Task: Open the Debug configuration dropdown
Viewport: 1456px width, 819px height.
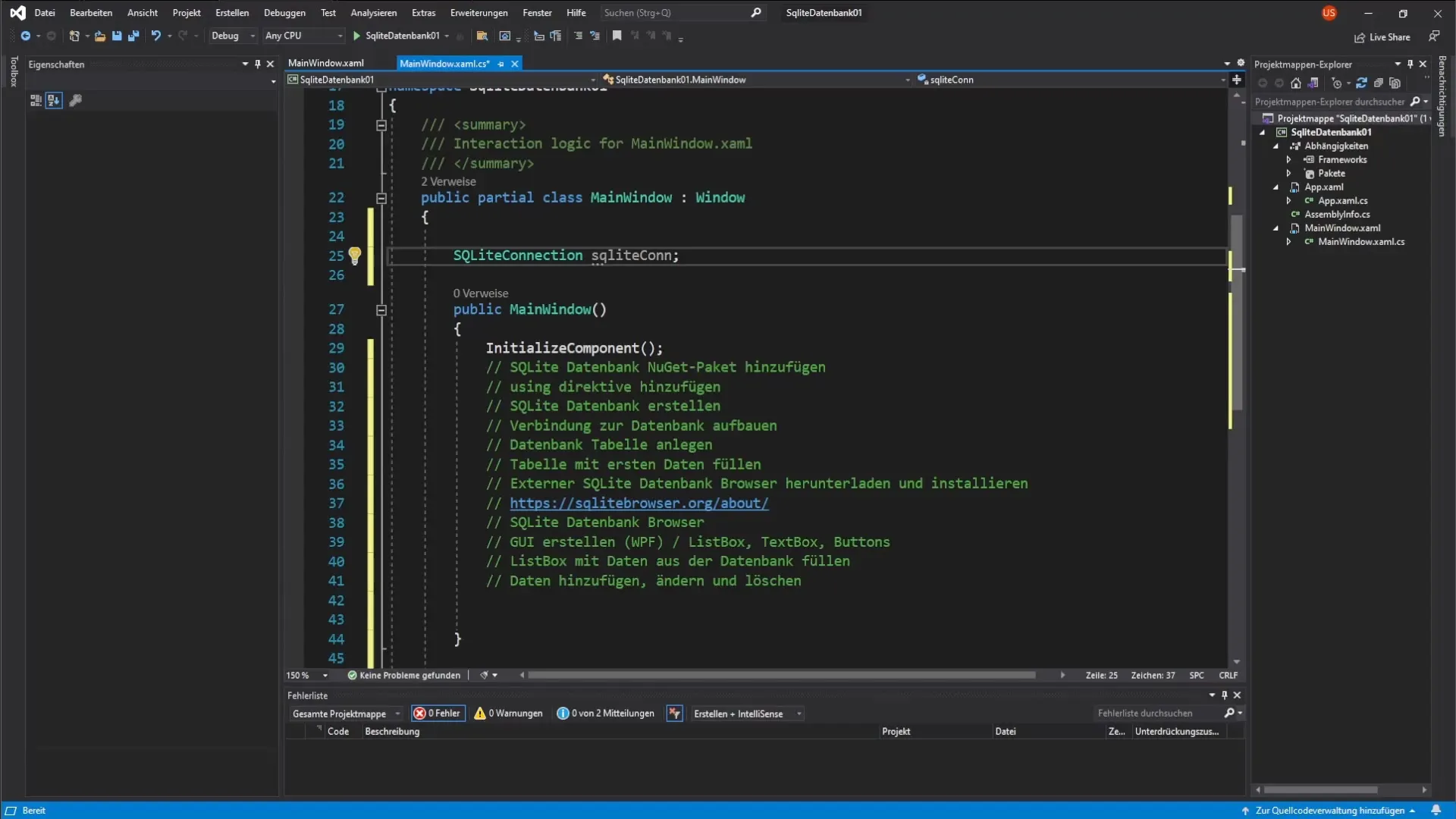Action: pos(233,36)
